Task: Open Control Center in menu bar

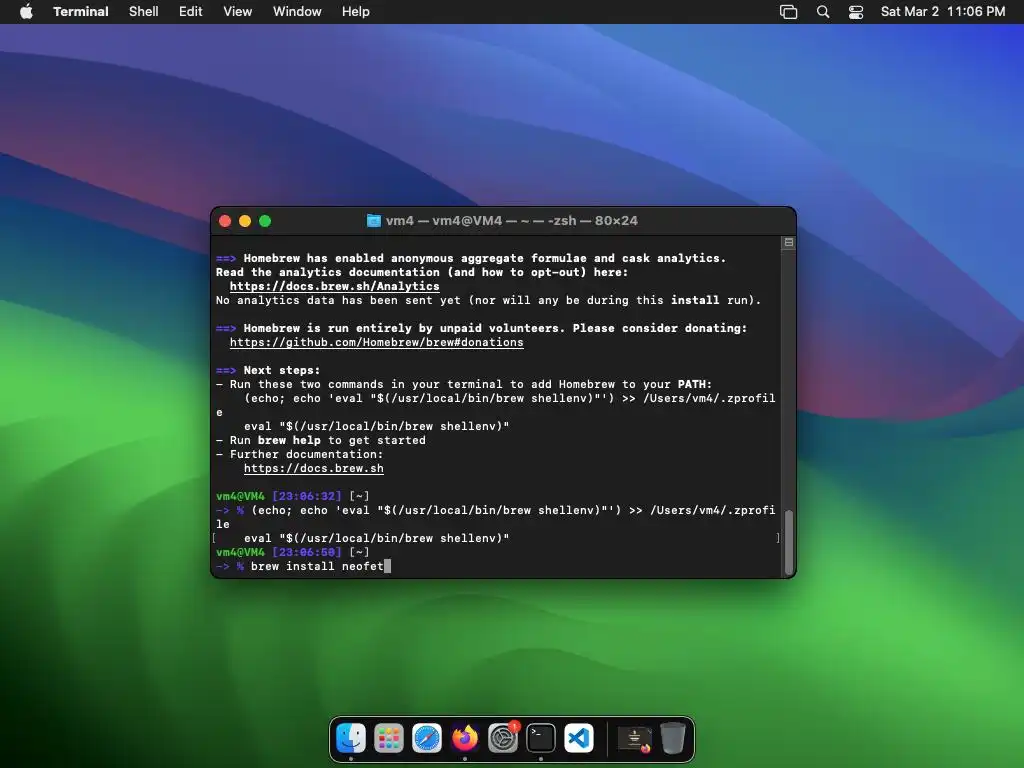Action: (x=856, y=12)
